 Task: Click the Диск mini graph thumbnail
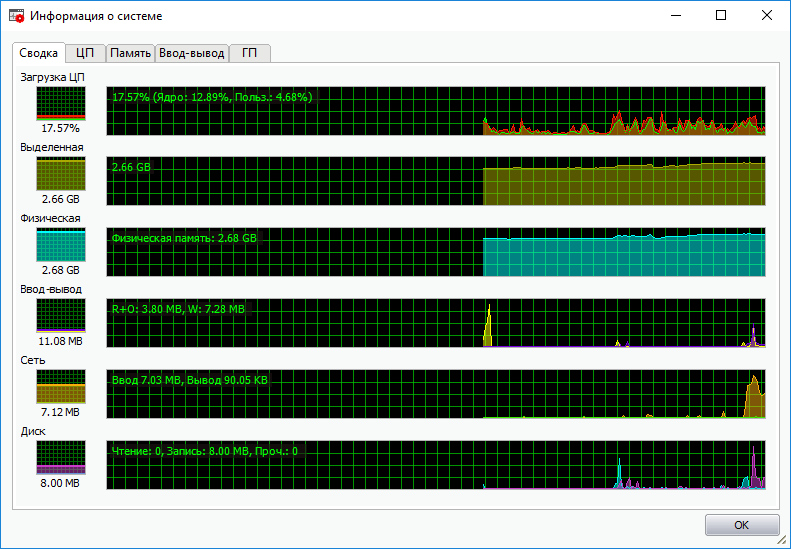click(61, 458)
